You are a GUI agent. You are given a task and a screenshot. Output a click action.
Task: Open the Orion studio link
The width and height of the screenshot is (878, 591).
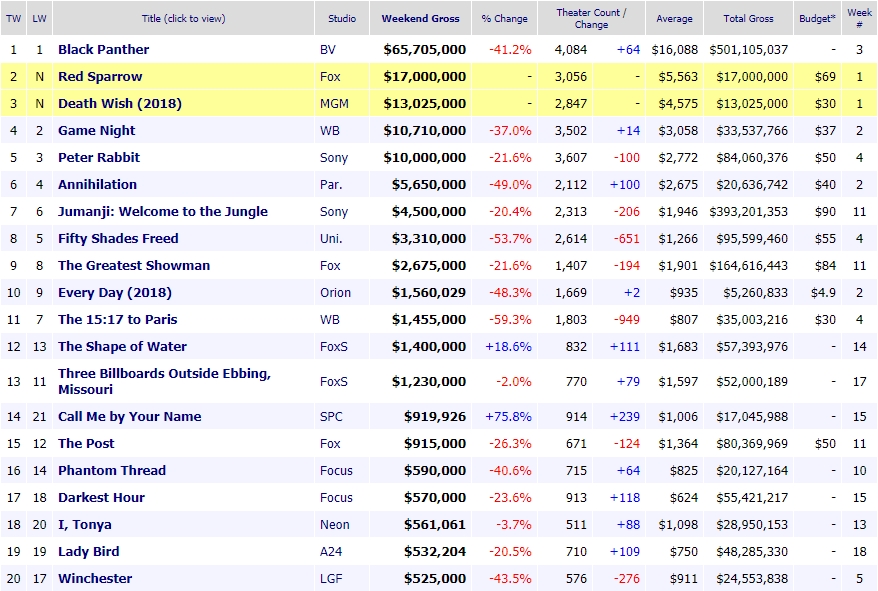click(x=335, y=292)
